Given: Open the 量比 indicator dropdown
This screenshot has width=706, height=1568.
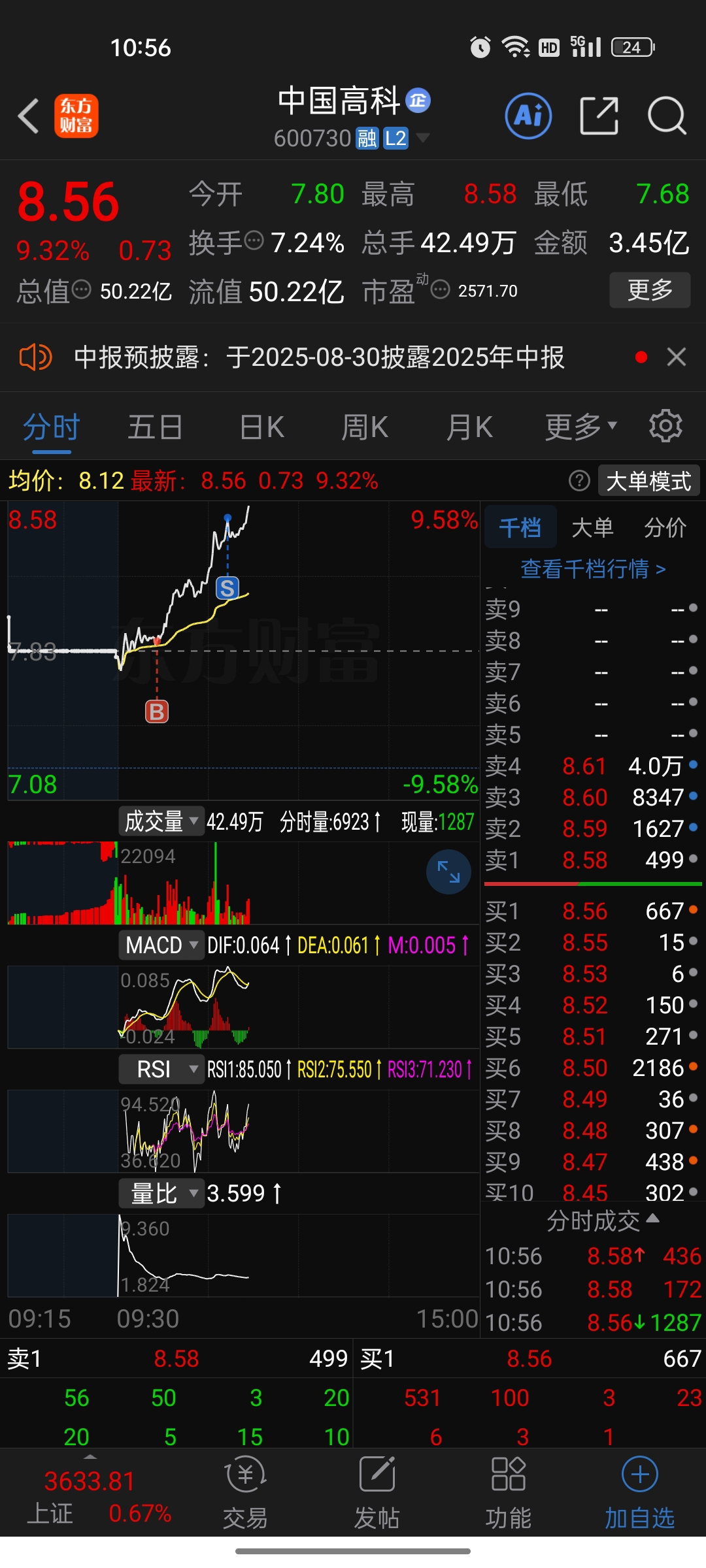Looking at the screenshot, I should (x=161, y=1193).
